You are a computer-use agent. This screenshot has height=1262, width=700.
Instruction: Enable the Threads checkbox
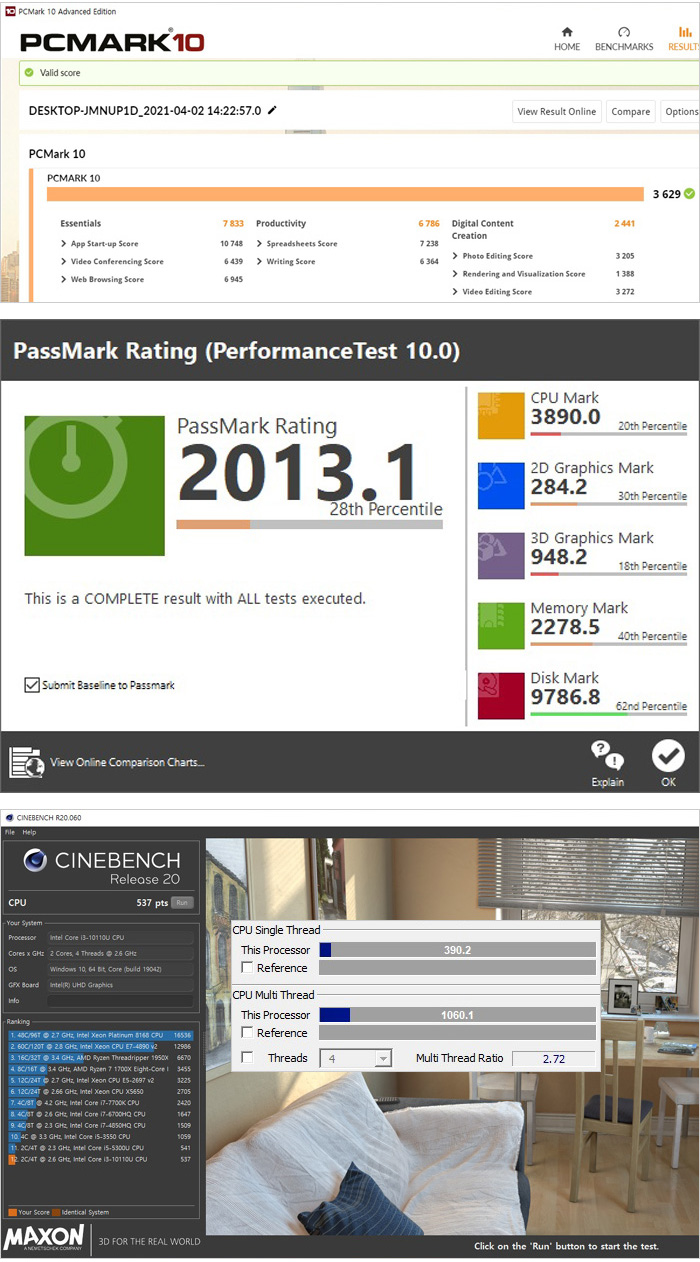coord(247,1057)
